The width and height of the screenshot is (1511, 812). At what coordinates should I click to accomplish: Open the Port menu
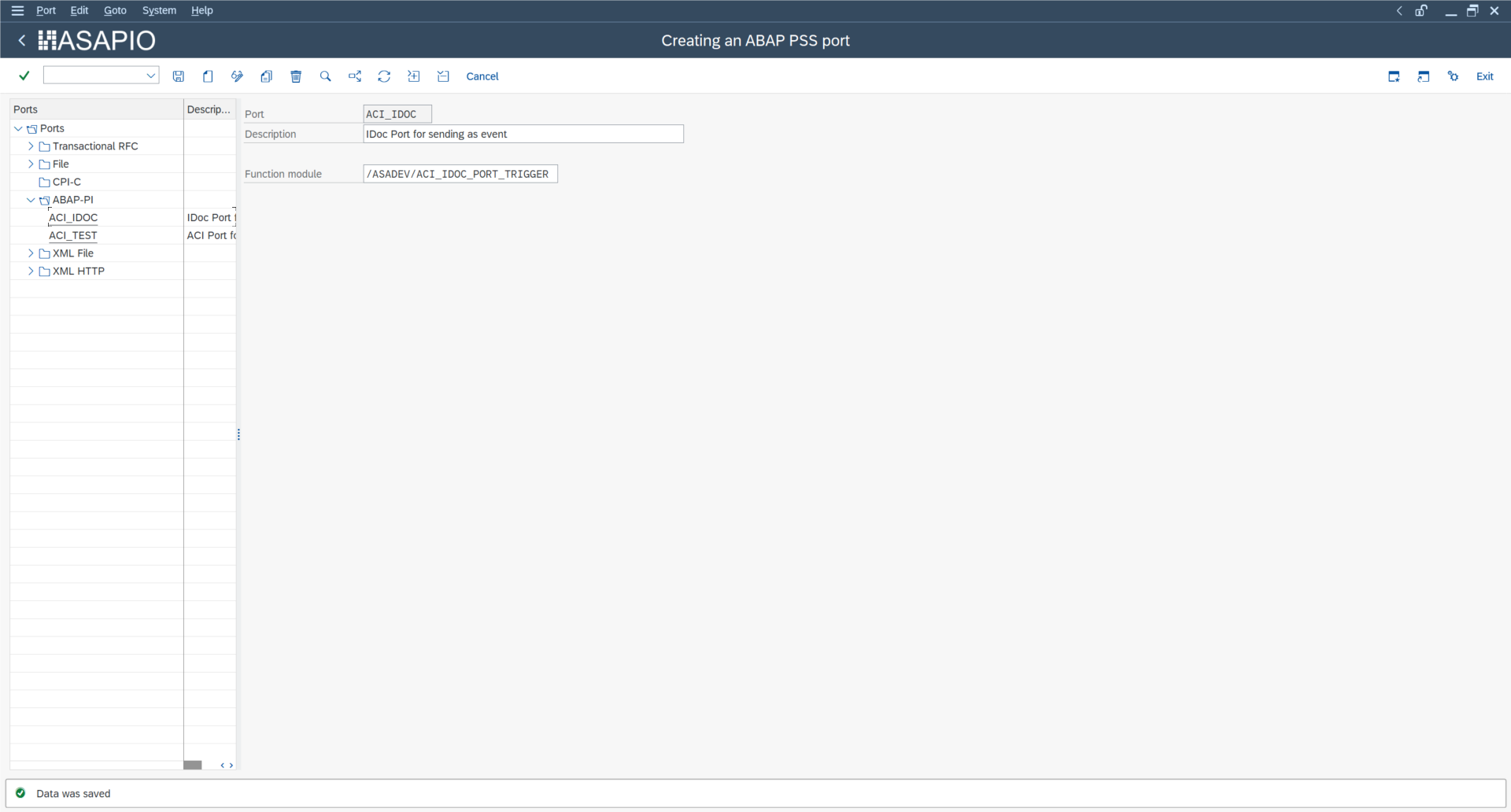click(46, 10)
